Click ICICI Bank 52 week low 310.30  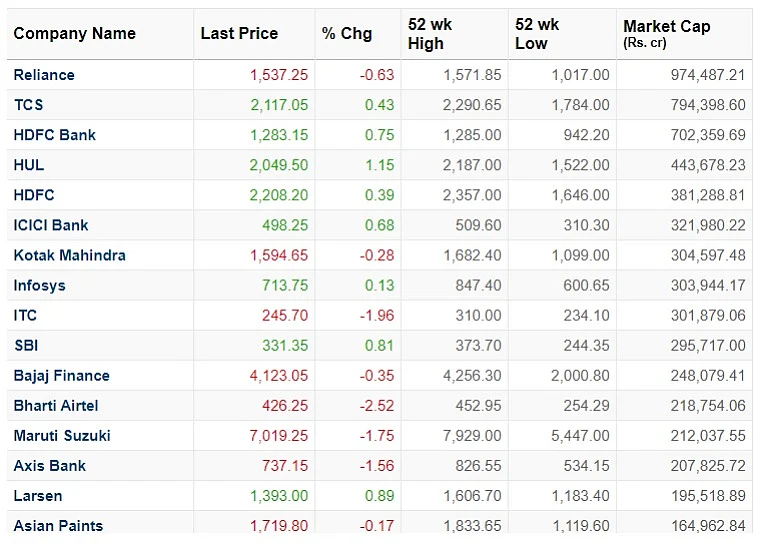click(x=586, y=225)
